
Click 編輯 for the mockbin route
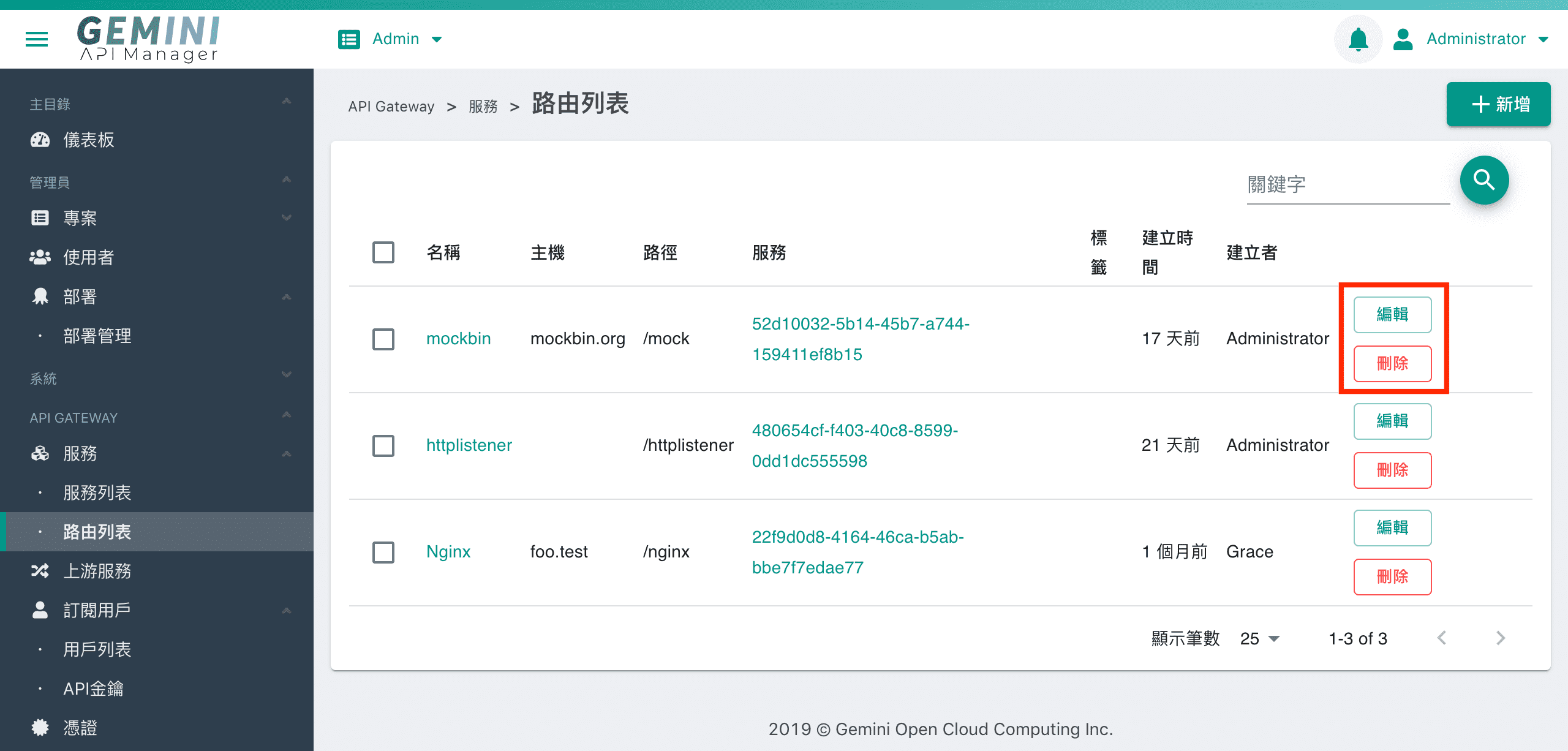pos(1392,315)
